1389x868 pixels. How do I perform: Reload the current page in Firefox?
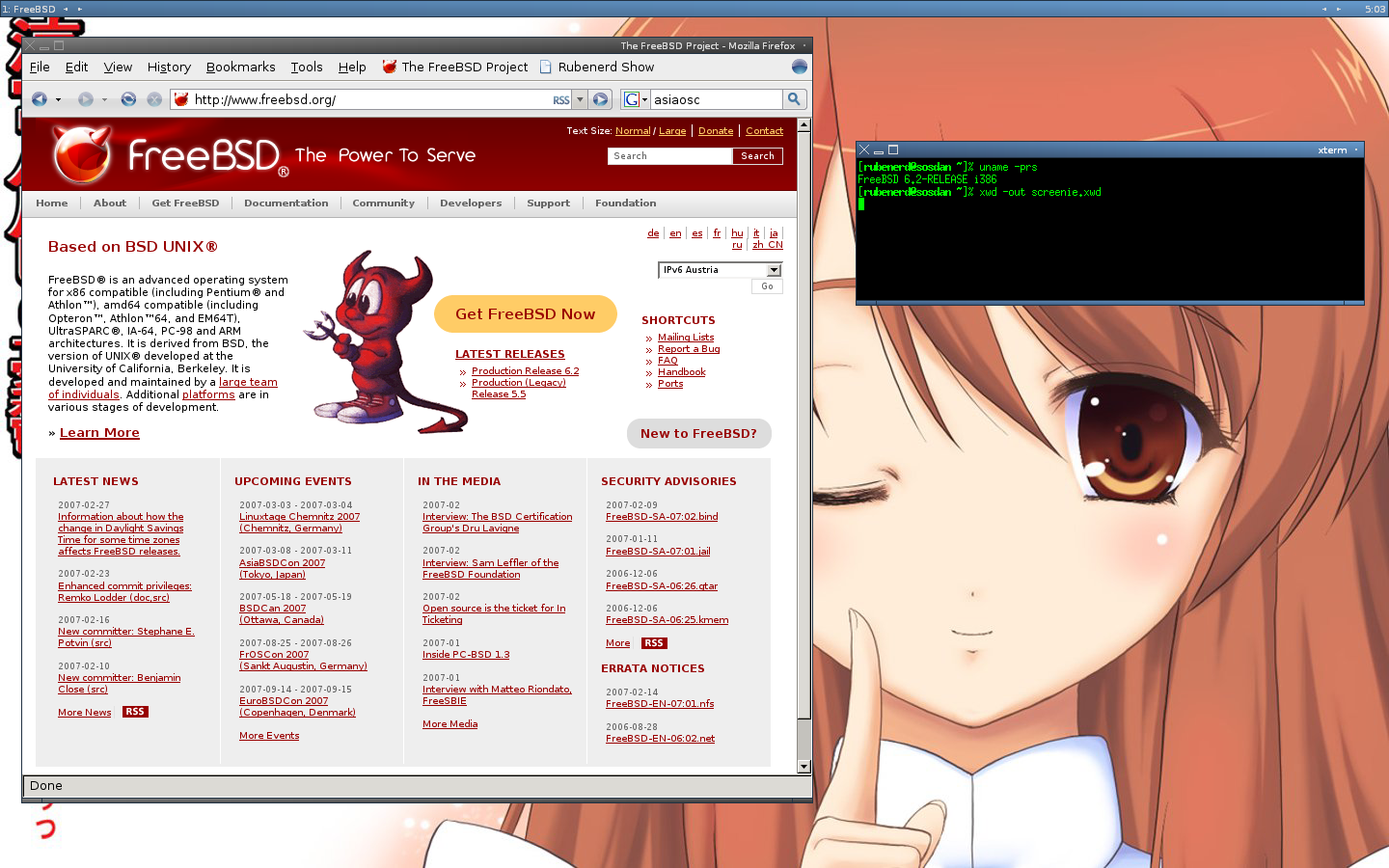(128, 99)
